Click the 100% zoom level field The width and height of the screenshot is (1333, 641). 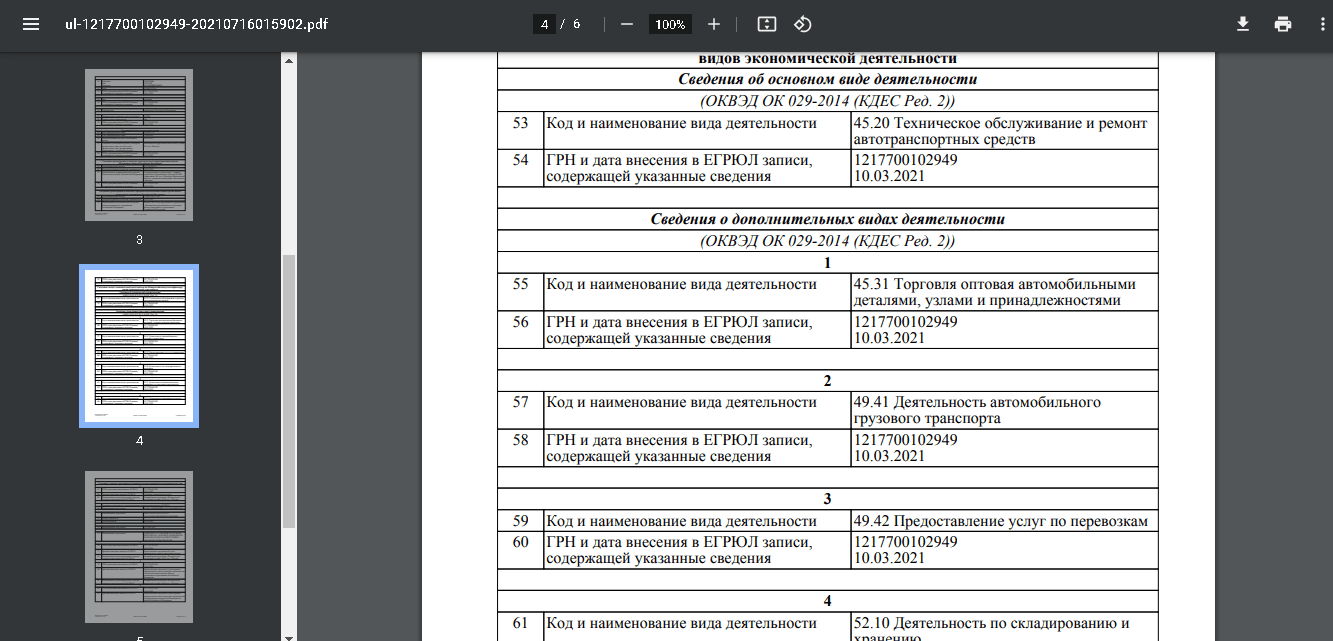(669, 24)
